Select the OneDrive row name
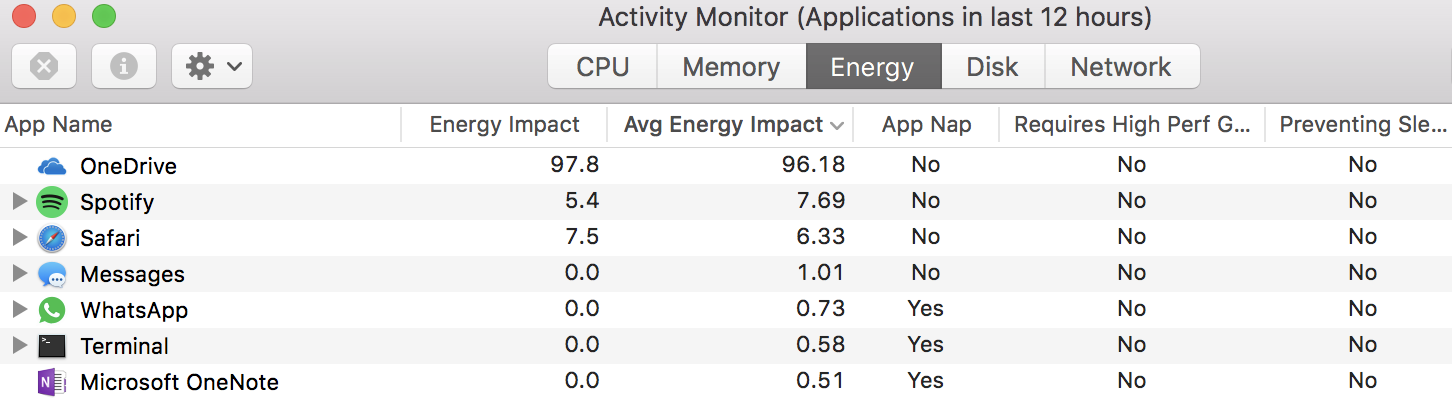 pos(128,166)
